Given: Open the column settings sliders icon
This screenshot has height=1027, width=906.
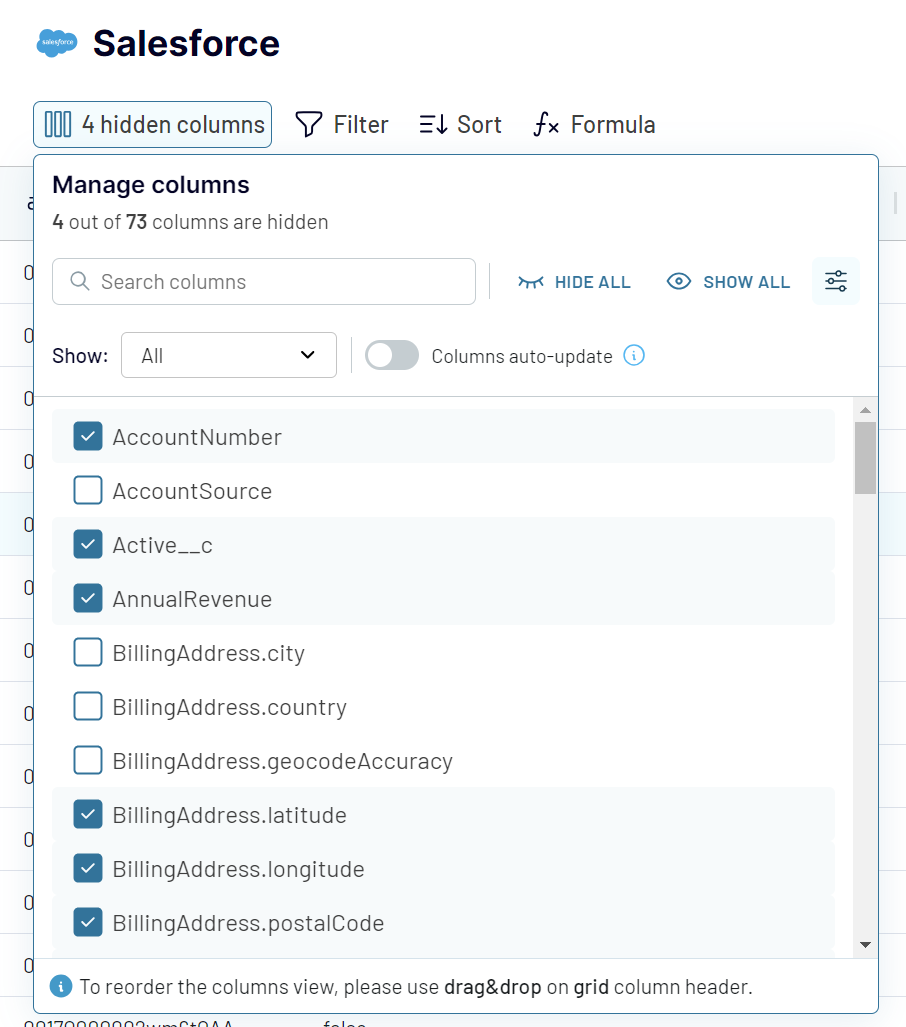Looking at the screenshot, I should pyautogui.click(x=835, y=281).
